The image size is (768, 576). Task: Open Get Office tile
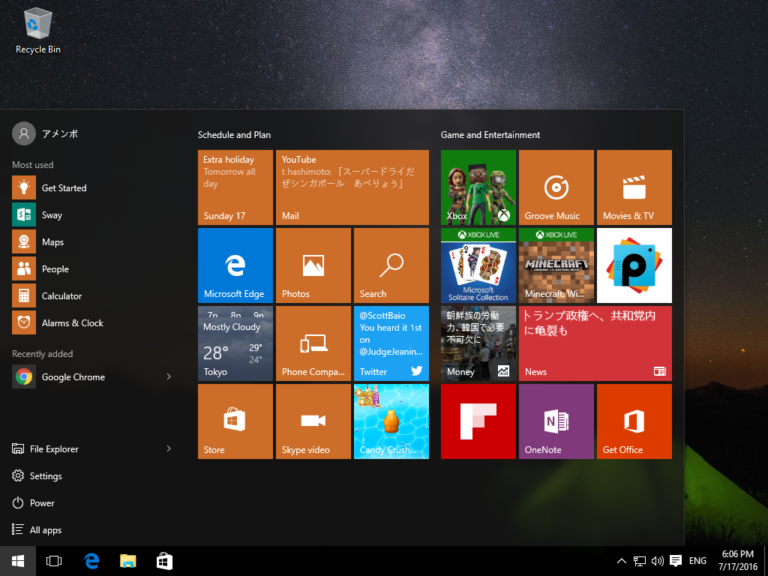634,421
